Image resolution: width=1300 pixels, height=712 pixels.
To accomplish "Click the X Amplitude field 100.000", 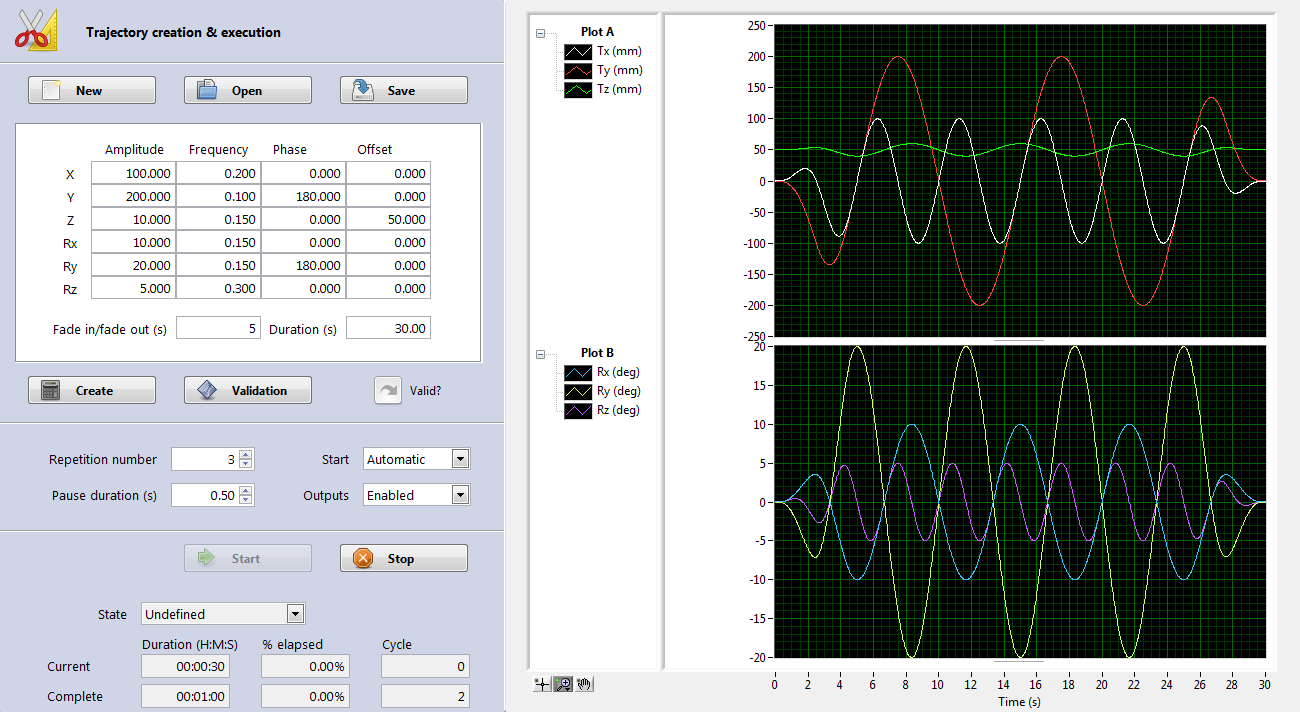I will (x=134, y=173).
